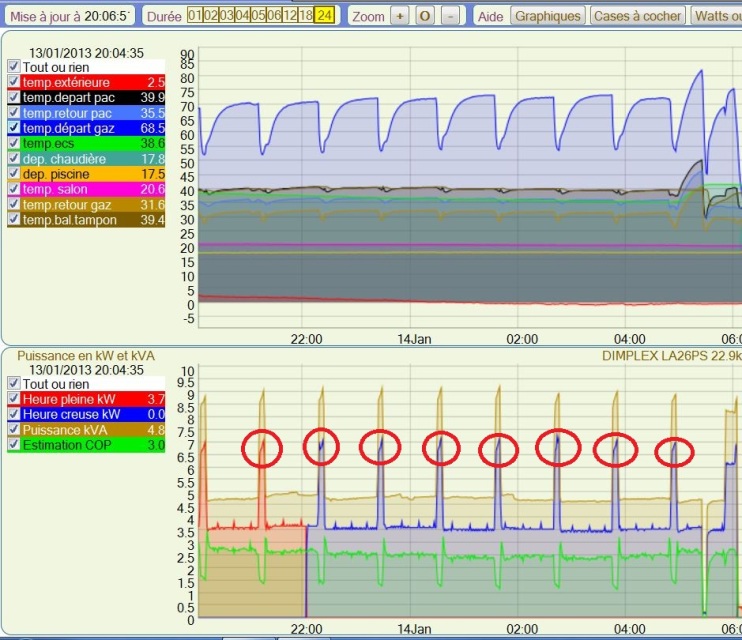Disable the Estimation COP curve checkbox
Screen dimensions: 742x640
(13, 445)
